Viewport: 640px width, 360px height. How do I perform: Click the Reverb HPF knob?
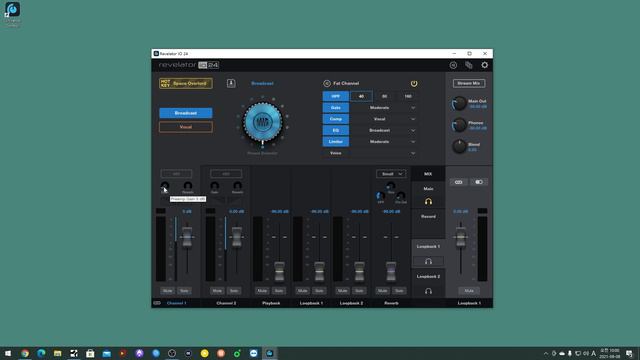tap(380, 196)
